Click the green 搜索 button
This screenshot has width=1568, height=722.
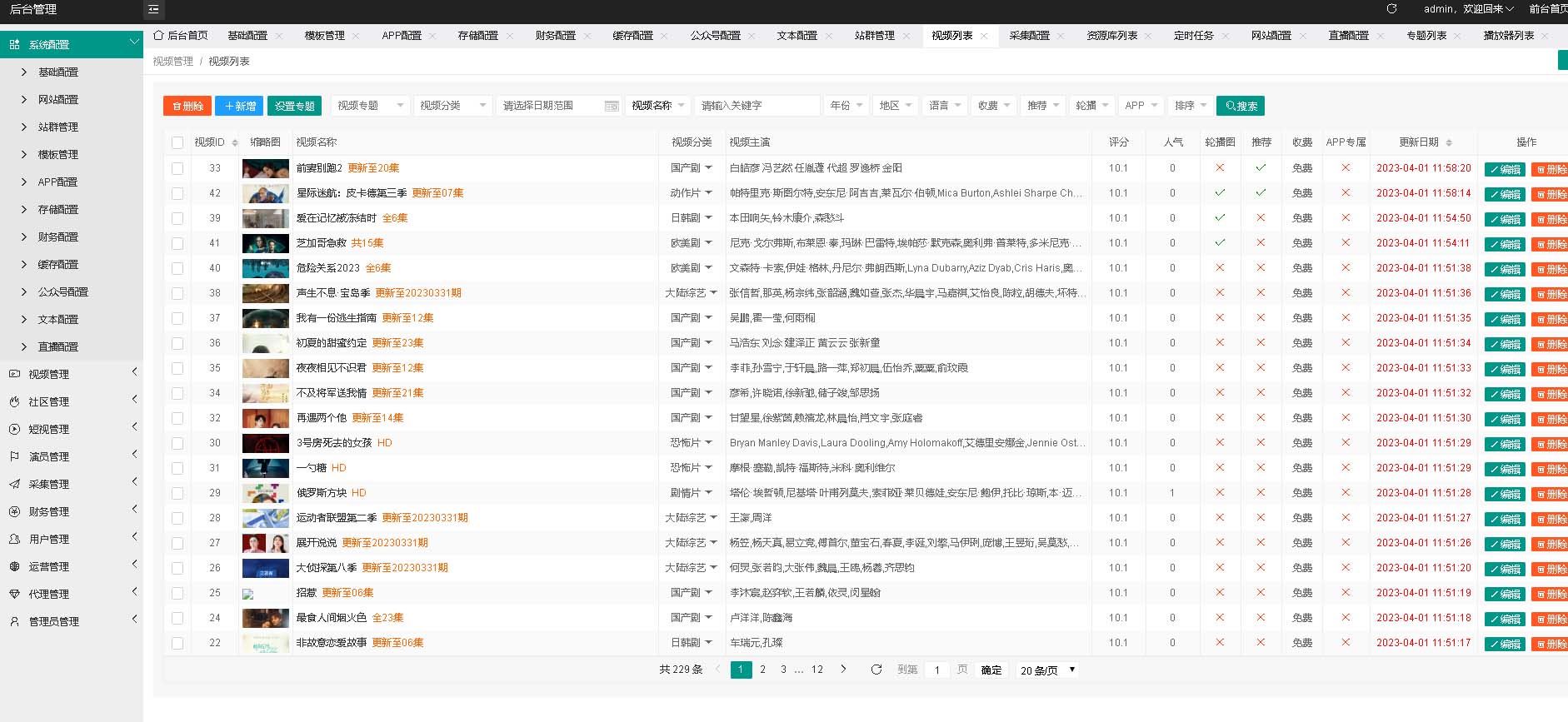1240,106
